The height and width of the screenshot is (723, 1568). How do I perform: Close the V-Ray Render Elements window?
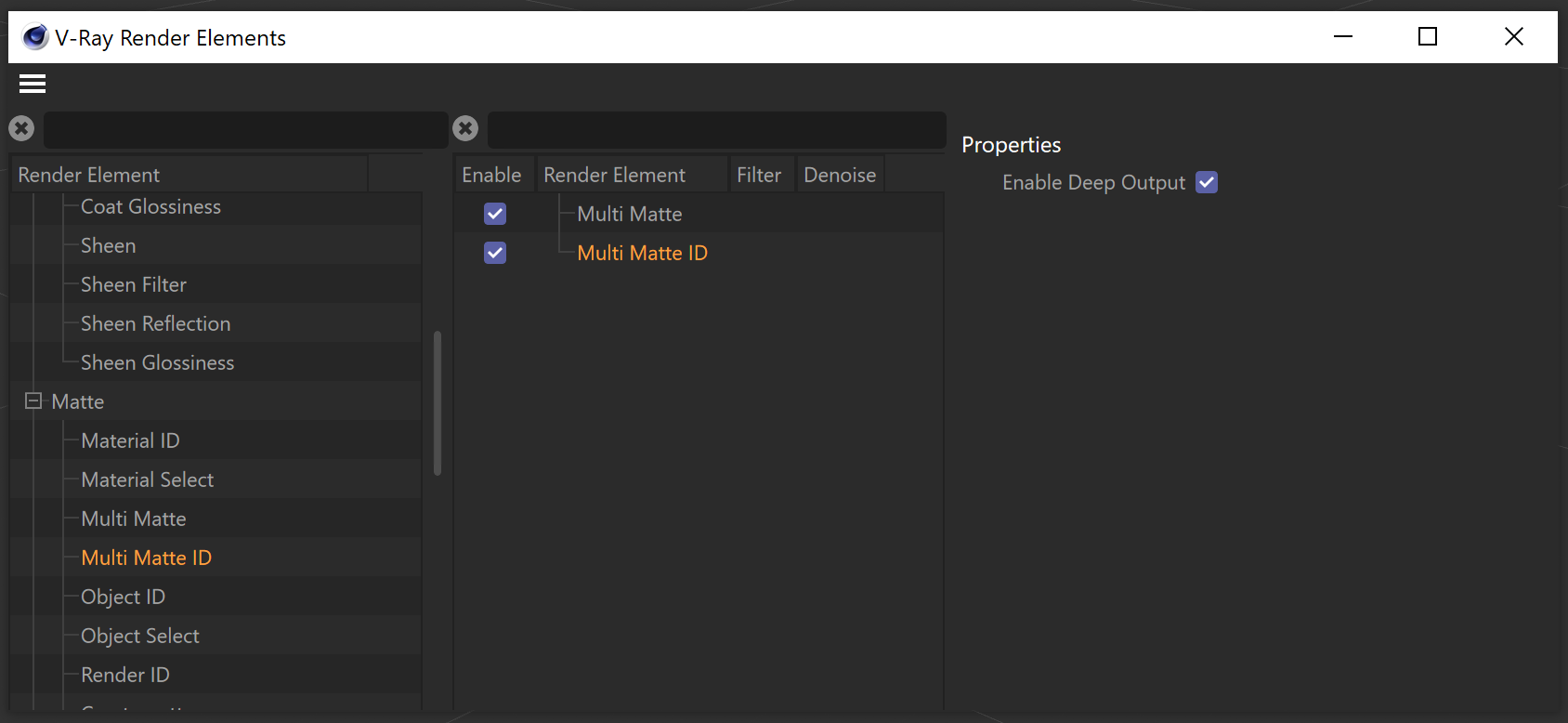pos(1514,37)
